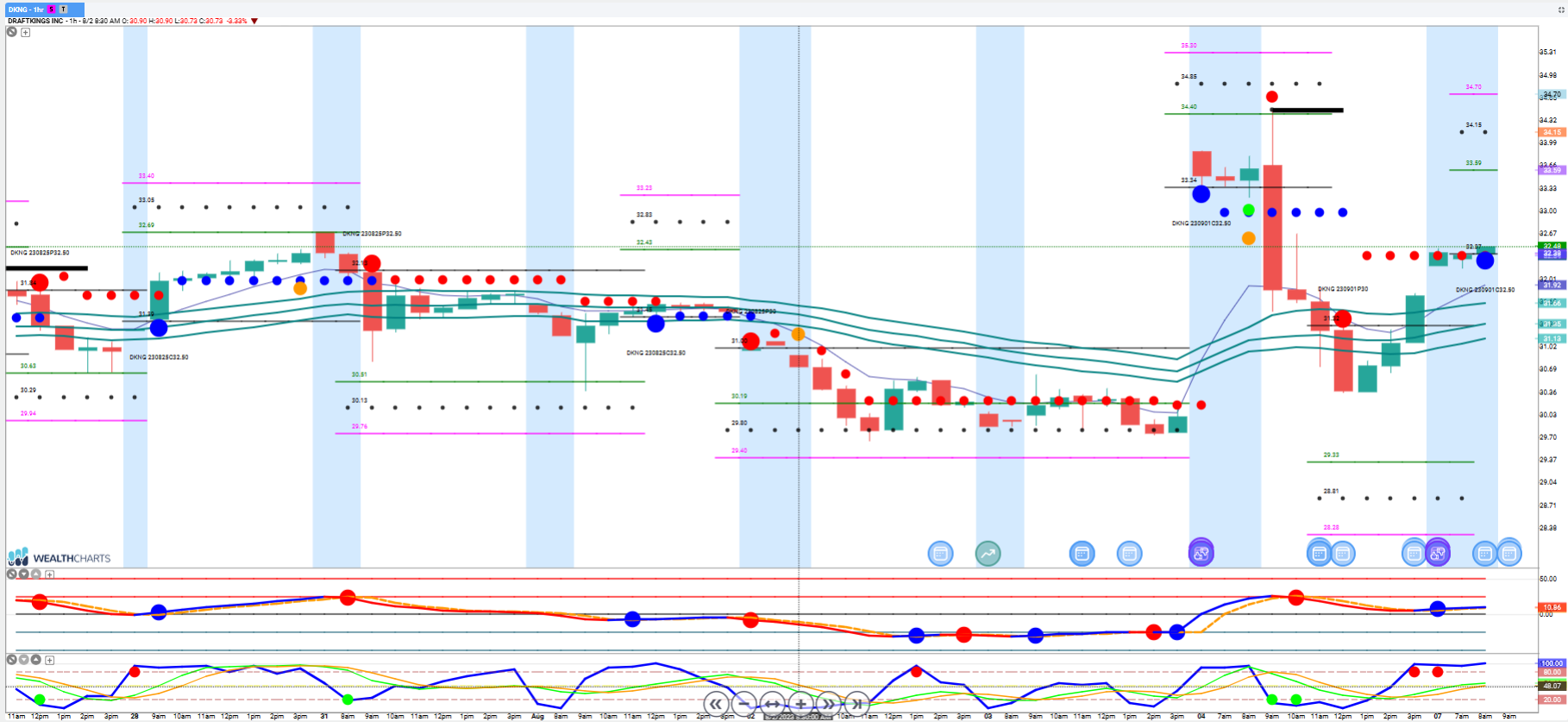
Task: Remove the middle oscillator panel
Action: pyautogui.click(x=12, y=574)
